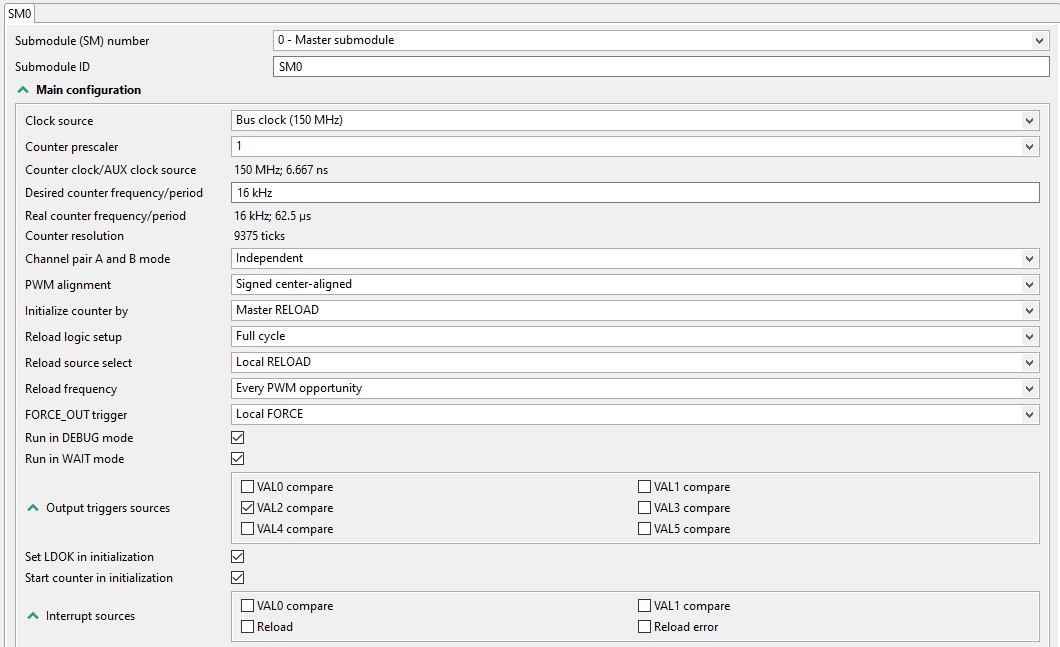Viewport: 1060px width, 647px height.
Task: Open the Clock source dropdown
Action: 635,121
